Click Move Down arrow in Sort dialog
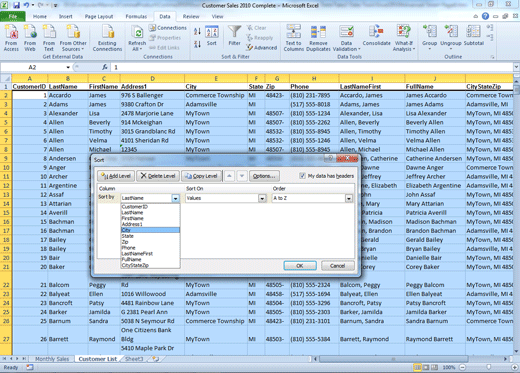 [242, 176]
